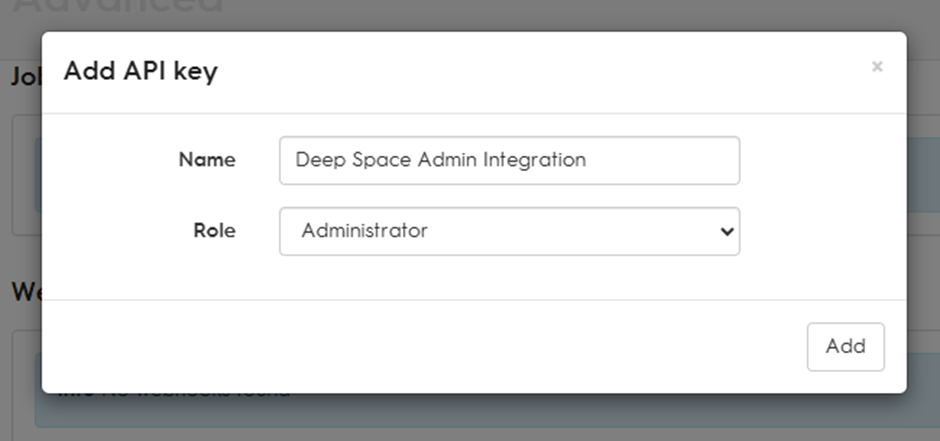The height and width of the screenshot is (441, 940).
Task: Close the Add API key dialog
Action: pos(877,67)
